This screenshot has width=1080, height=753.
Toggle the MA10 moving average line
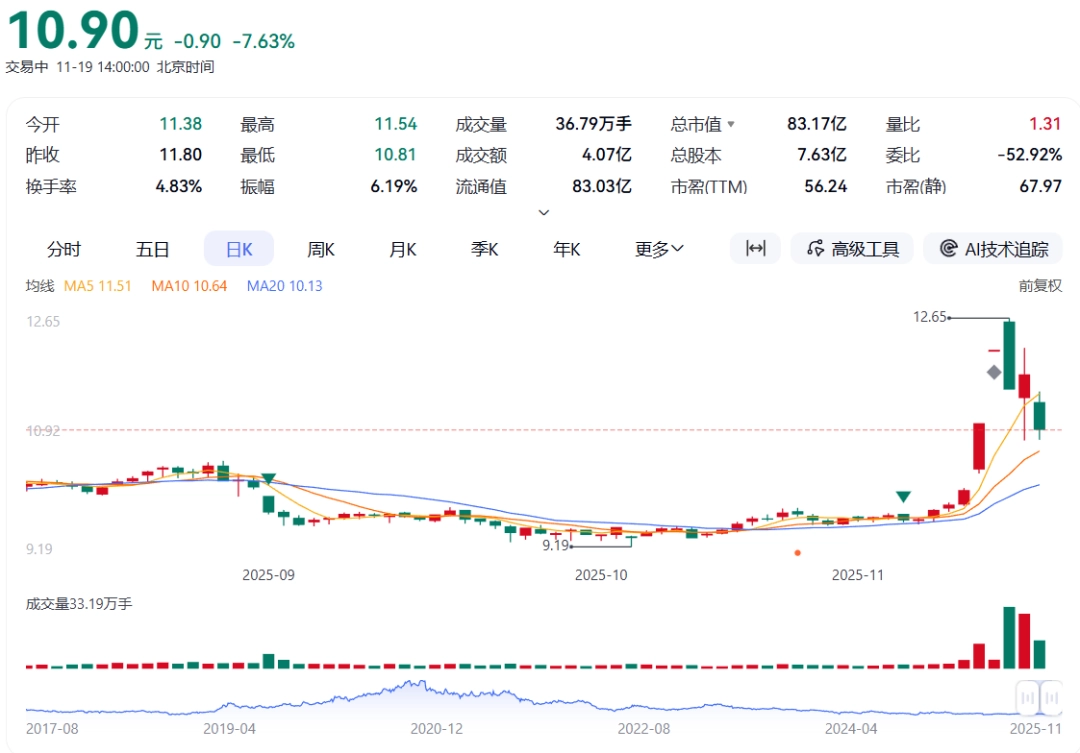pos(188,285)
